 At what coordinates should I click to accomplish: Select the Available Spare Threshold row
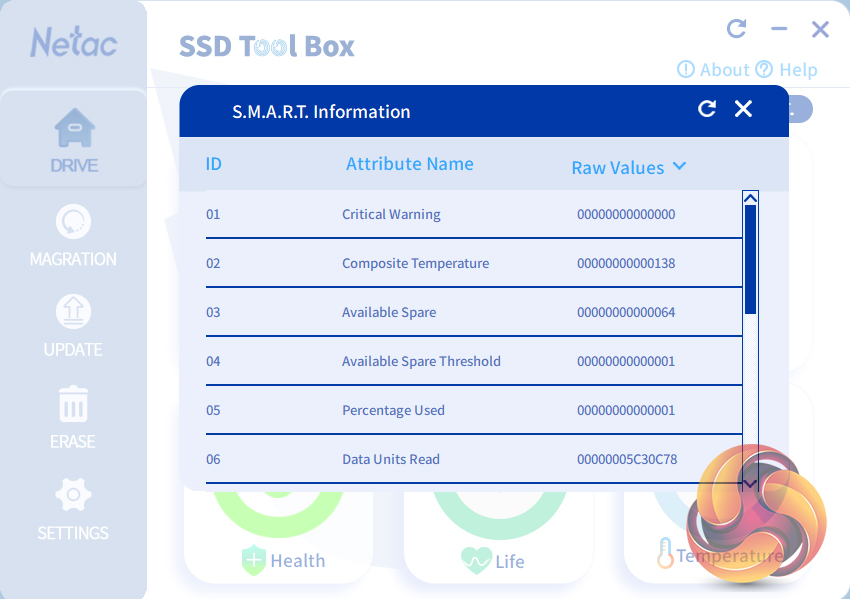coord(474,361)
